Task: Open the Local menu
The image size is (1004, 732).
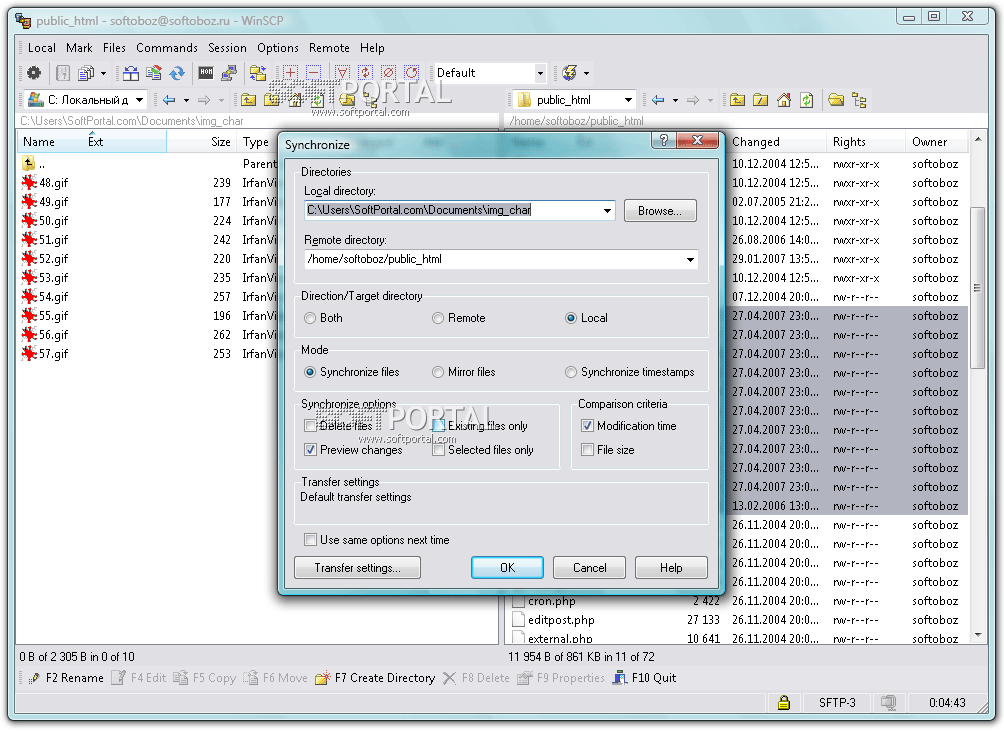Action: pos(42,48)
